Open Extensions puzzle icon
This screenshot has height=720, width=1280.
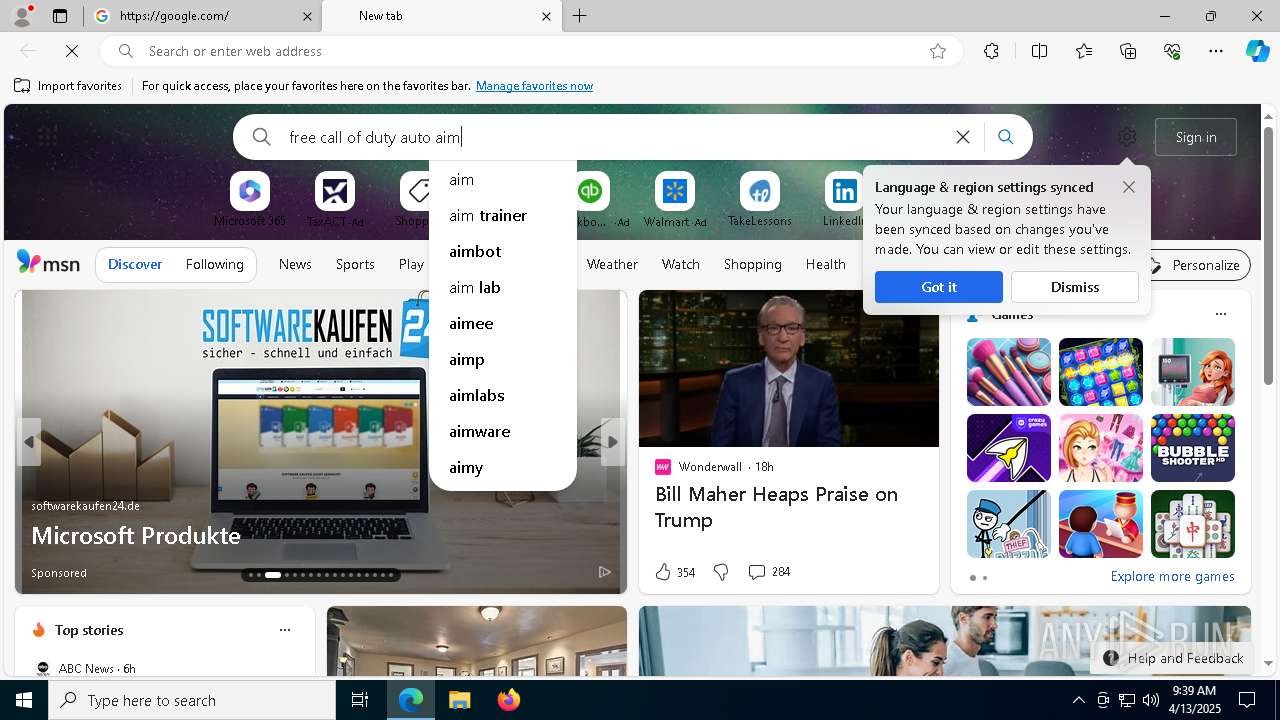(991, 51)
